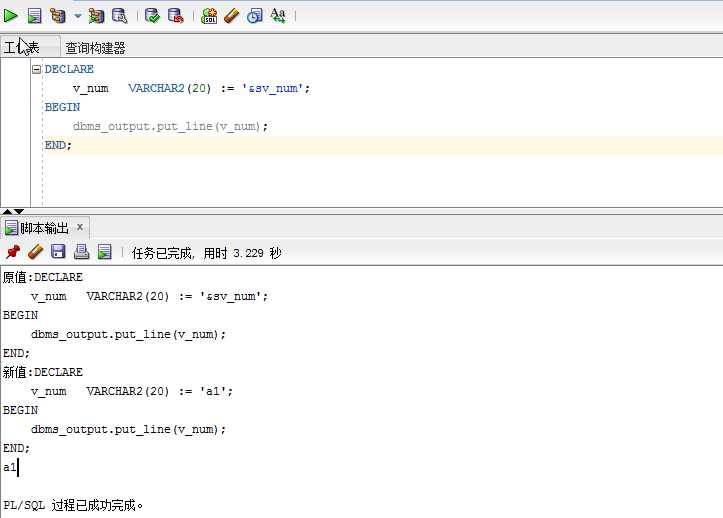Screen dimensions: 723x518
Task: Click the dbms_output.put_line line in the editor
Action: (170, 126)
